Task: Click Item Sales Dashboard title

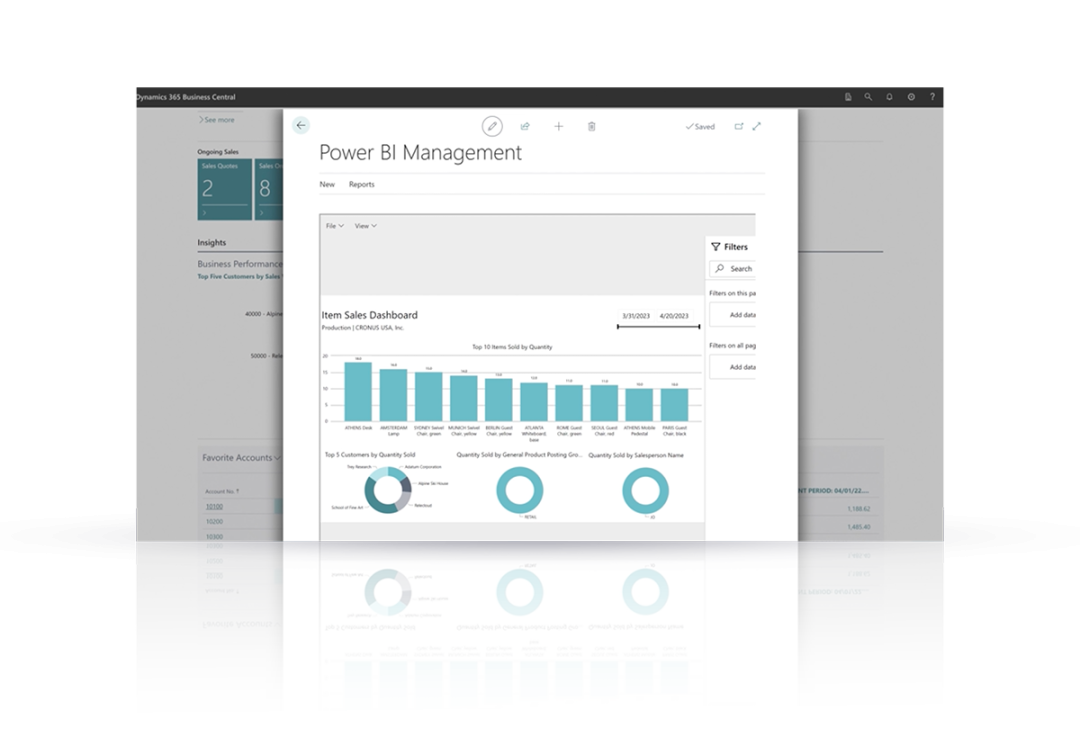Action: [369, 315]
